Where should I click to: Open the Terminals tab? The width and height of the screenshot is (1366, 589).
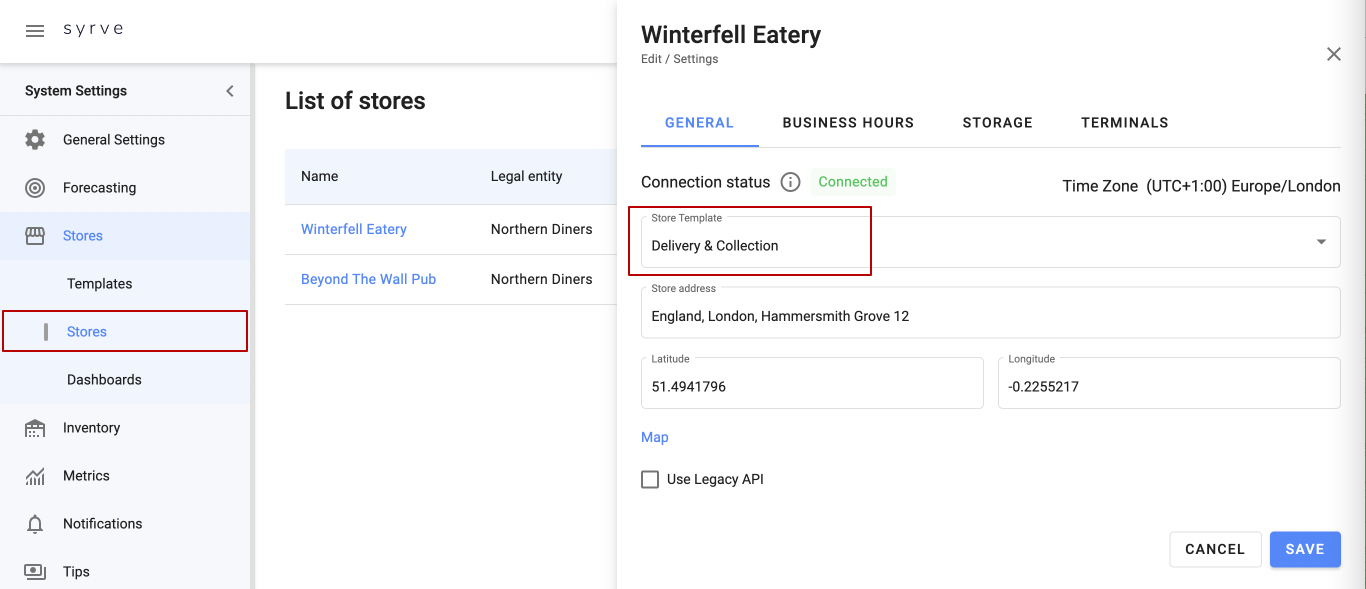(x=1124, y=123)
